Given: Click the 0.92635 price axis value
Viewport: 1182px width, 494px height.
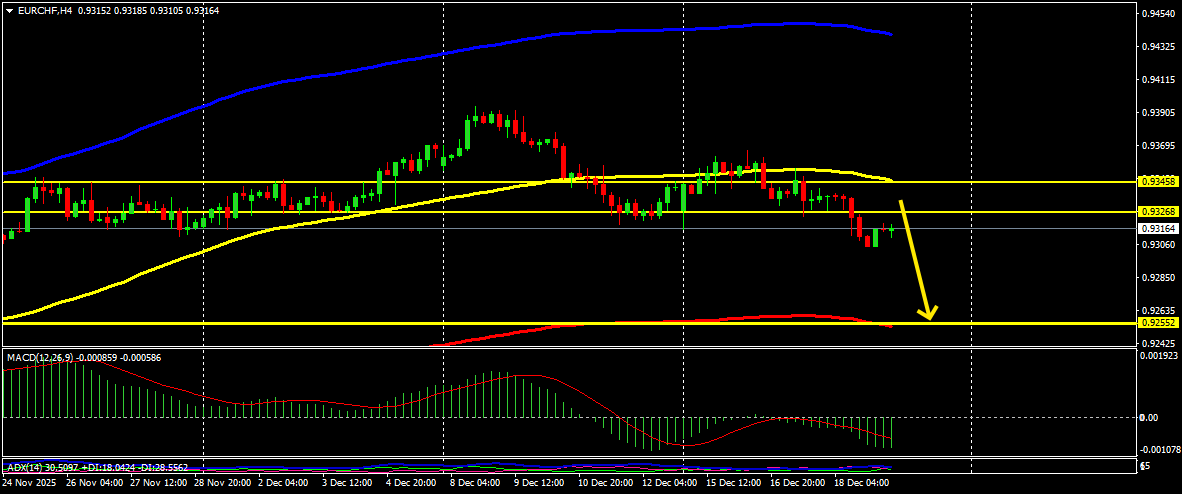Looking at the screenshot, I should [x=1159, y=310].
